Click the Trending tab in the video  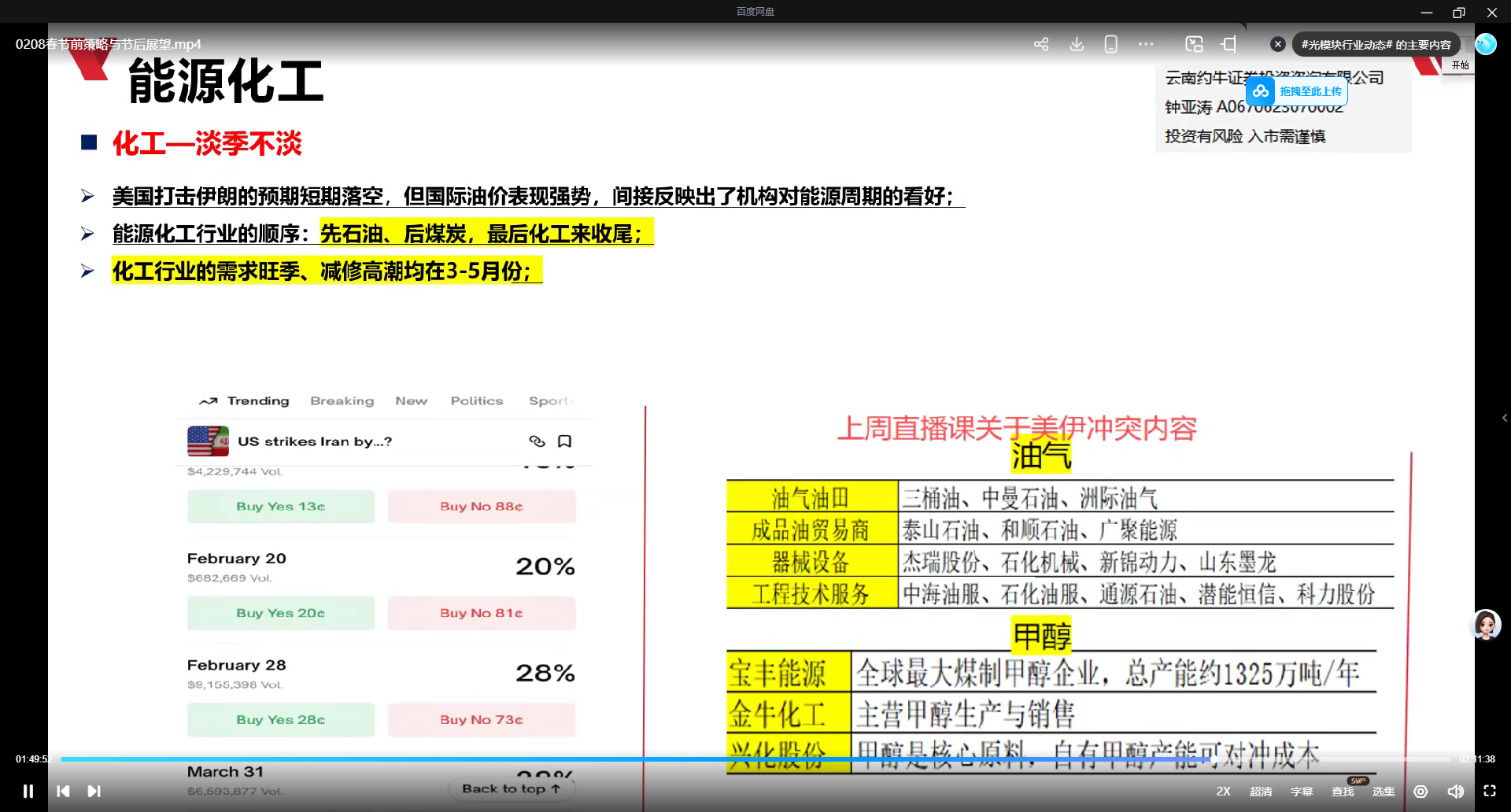(x=258, y=401)
